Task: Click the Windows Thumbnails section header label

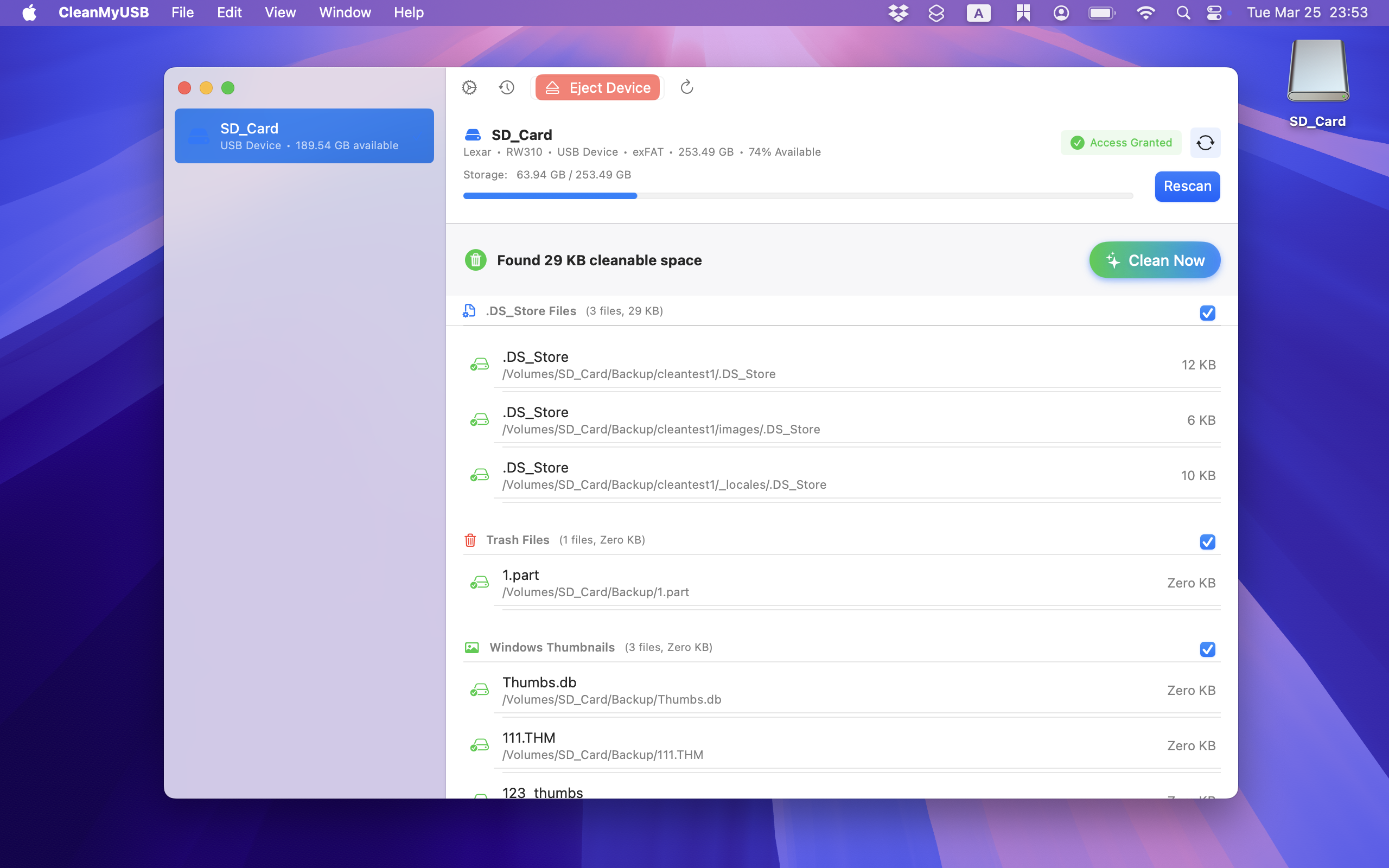Action: 552,647
